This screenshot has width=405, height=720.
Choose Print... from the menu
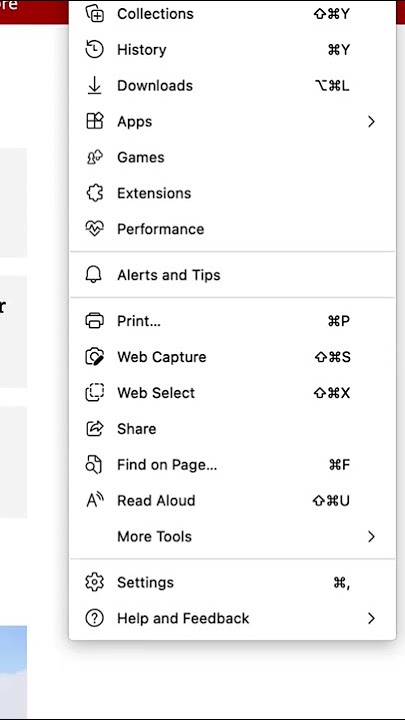tap(232, 321)
